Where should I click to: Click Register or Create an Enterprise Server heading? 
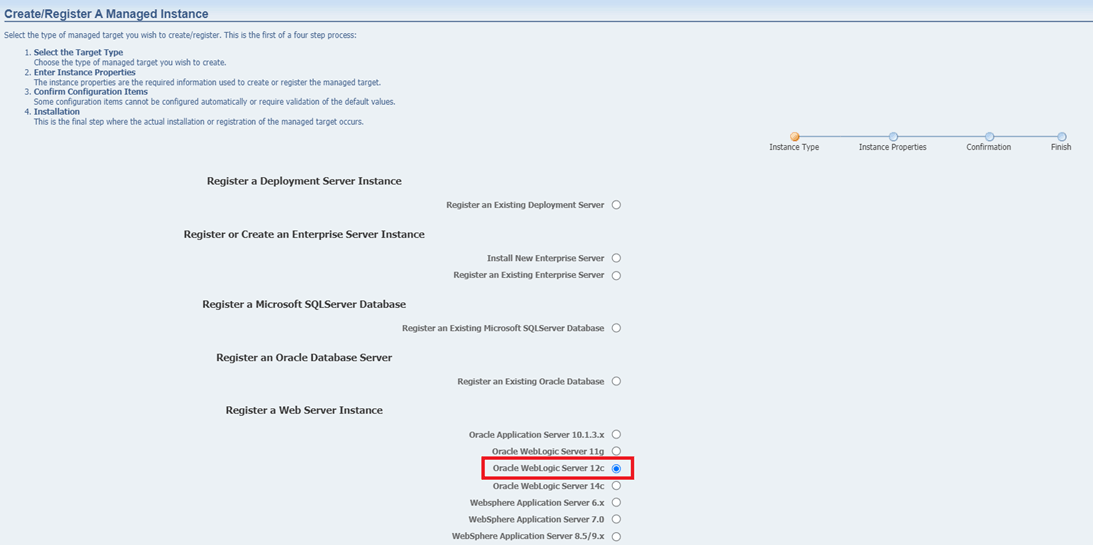(x=304, y=234)
